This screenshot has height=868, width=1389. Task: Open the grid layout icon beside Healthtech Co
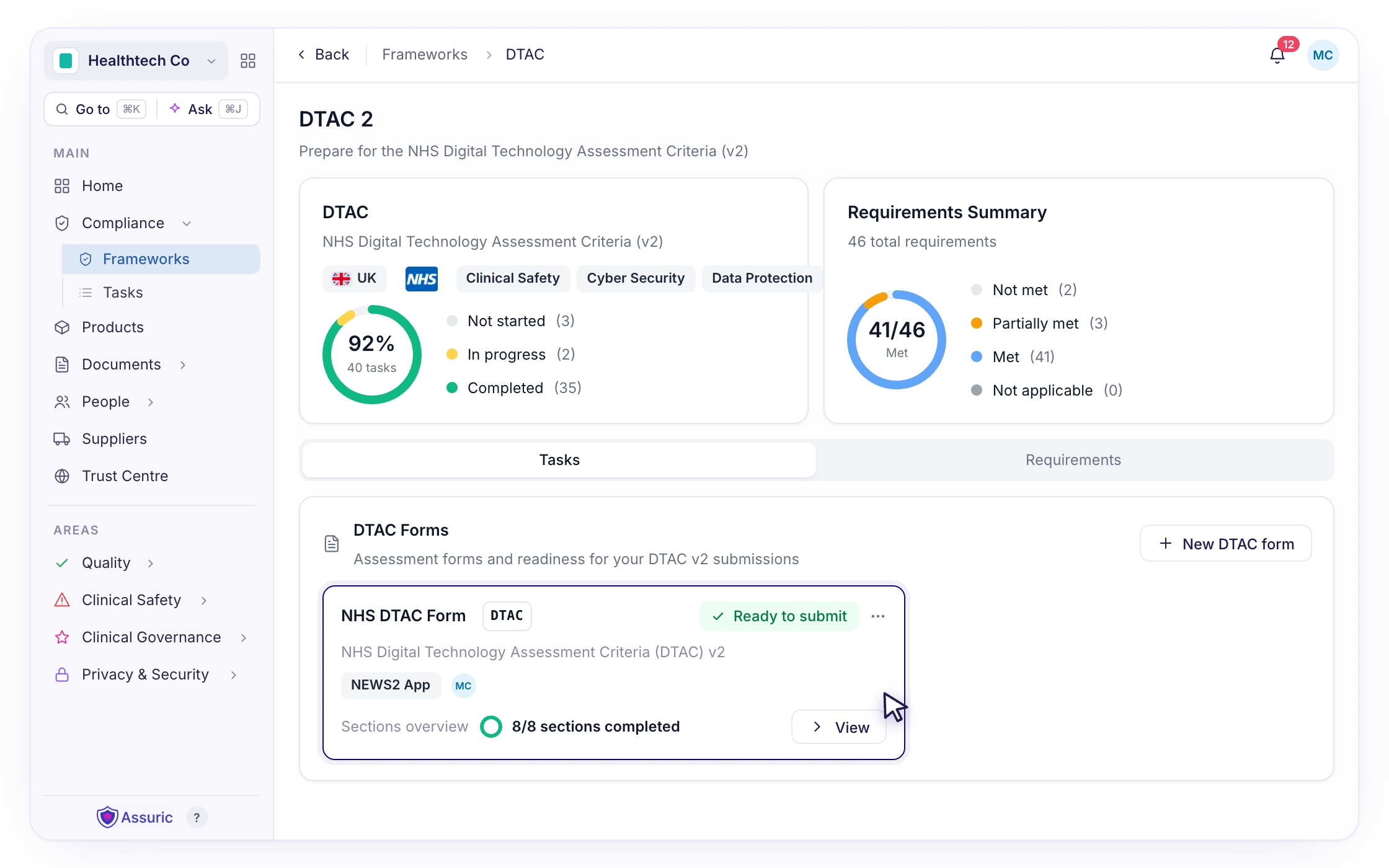tap(248, 61)
